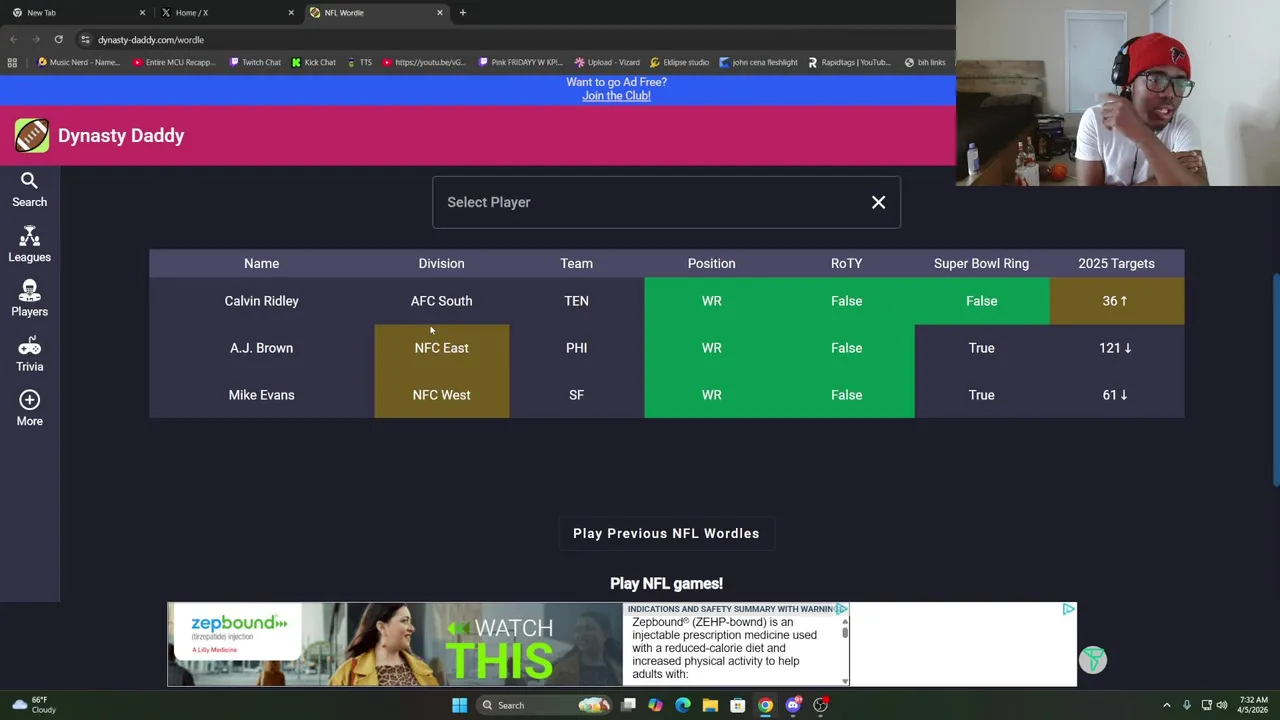
Task: Open Google Chrome from the taskbar
Action: coord(765,705)
